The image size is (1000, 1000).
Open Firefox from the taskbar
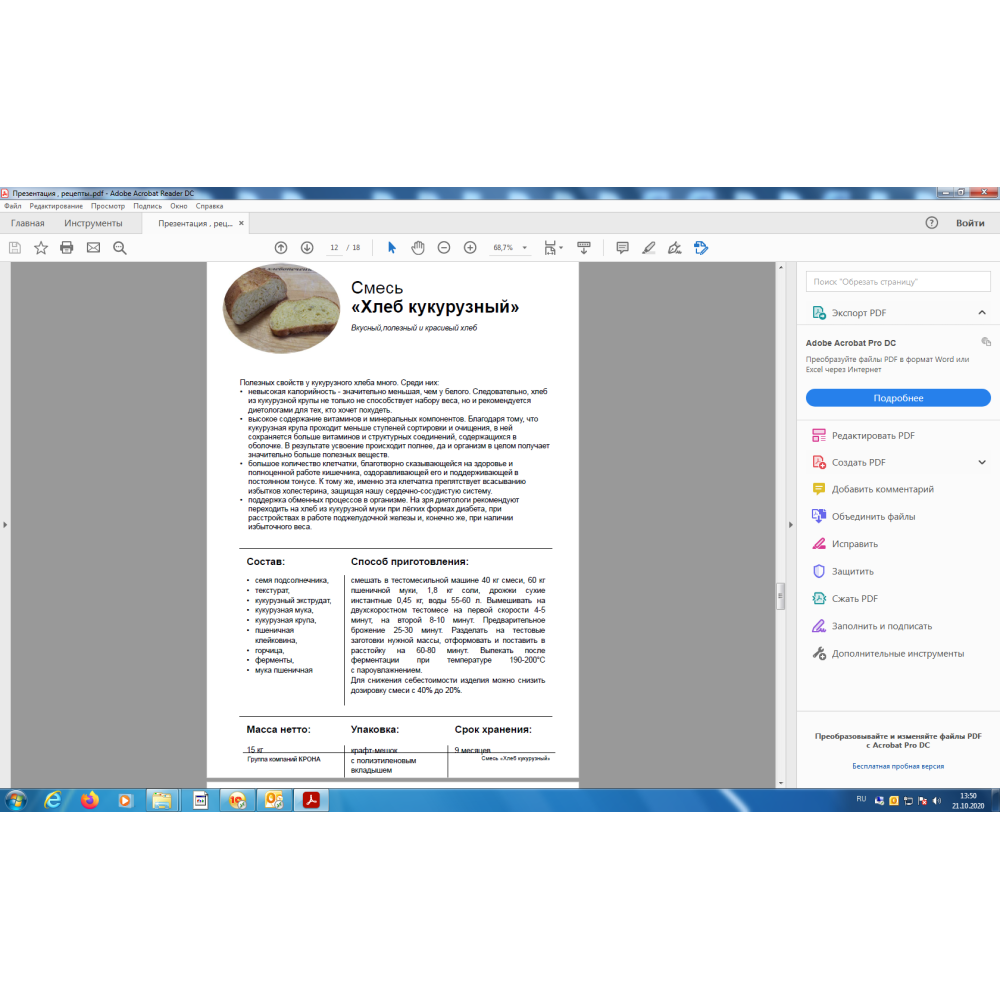[90, 800]
